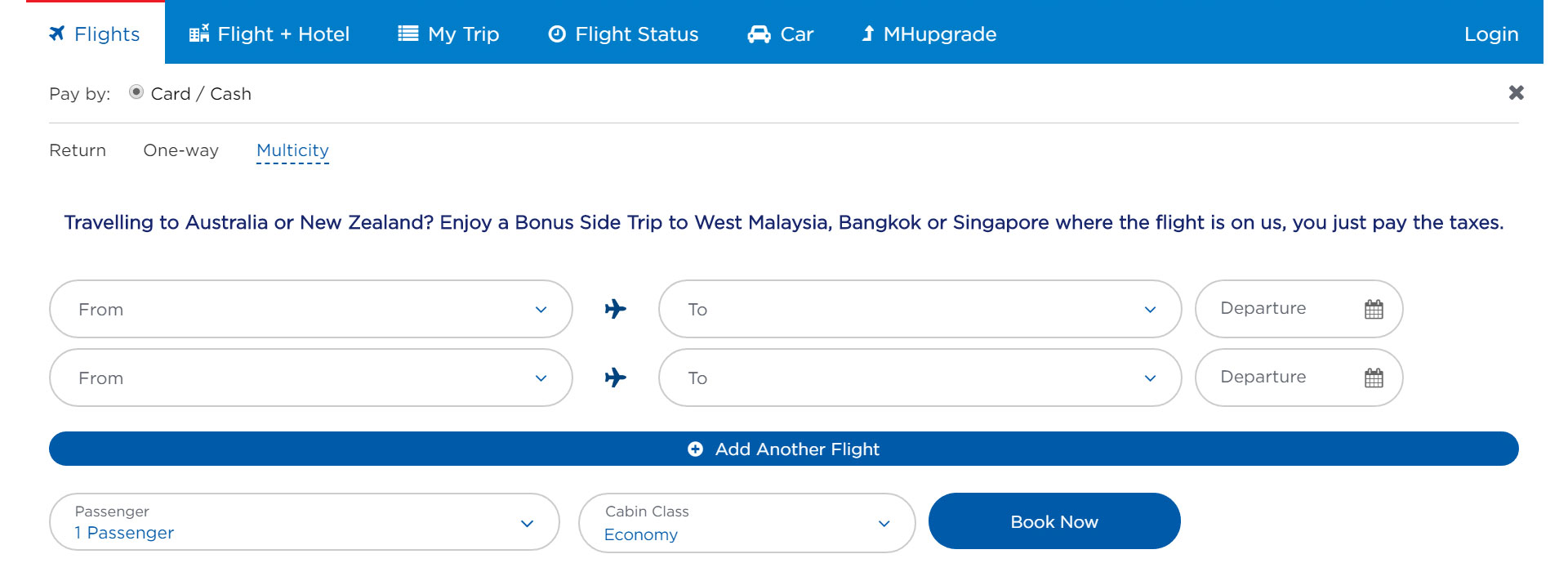
Task: Click the airplane icon between first From and To
Action: [616, 309]
